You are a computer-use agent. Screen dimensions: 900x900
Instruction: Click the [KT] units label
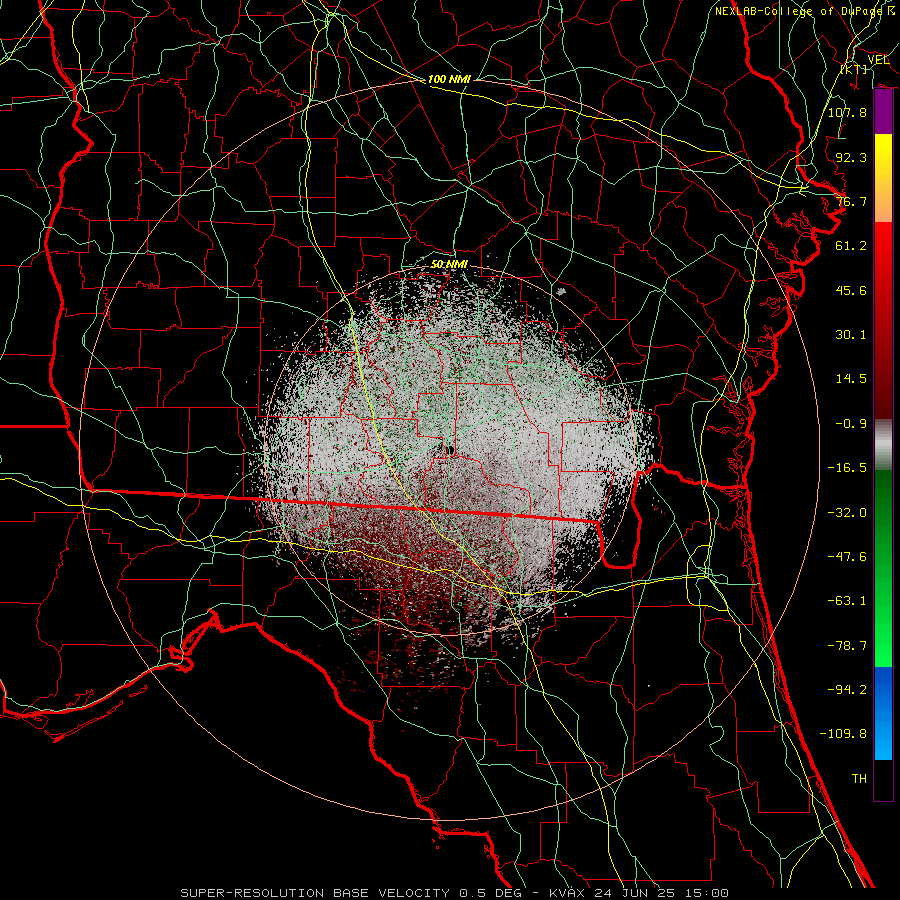(854, 69)
